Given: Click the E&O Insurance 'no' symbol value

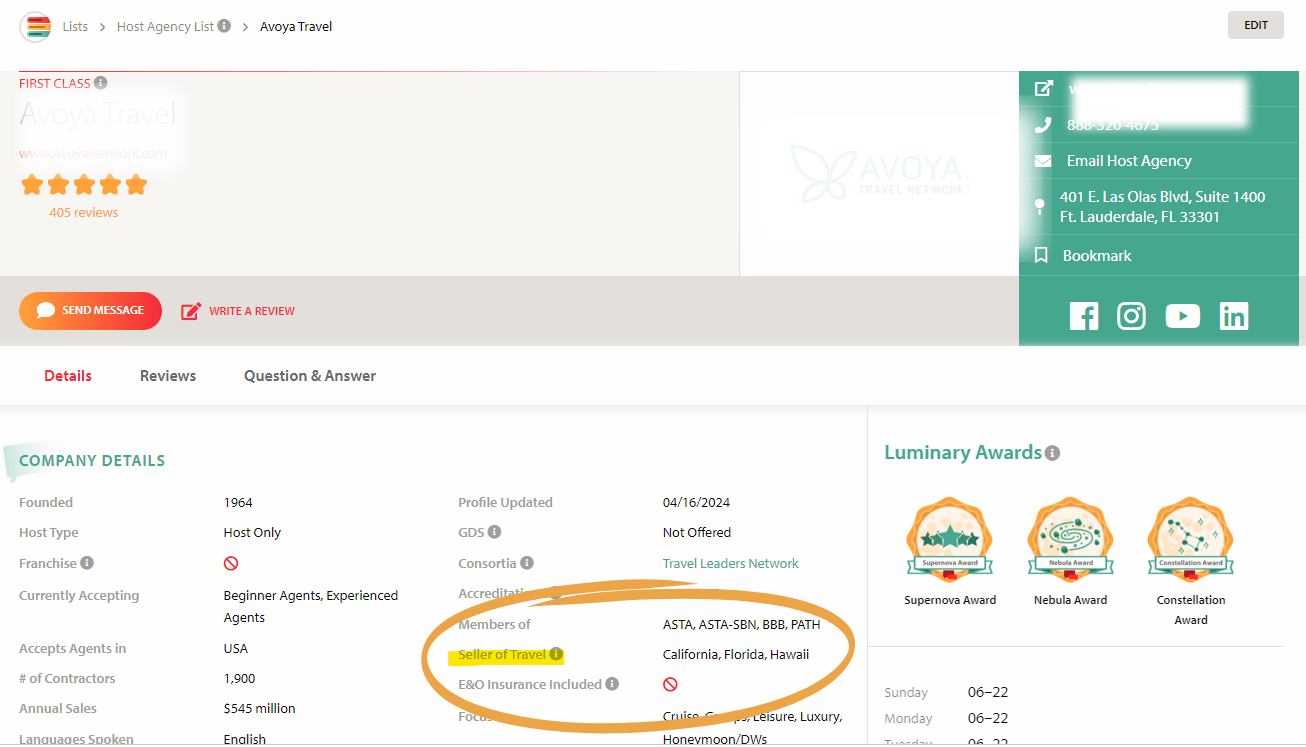Looking at the screenshot, I should click(670, 685).
